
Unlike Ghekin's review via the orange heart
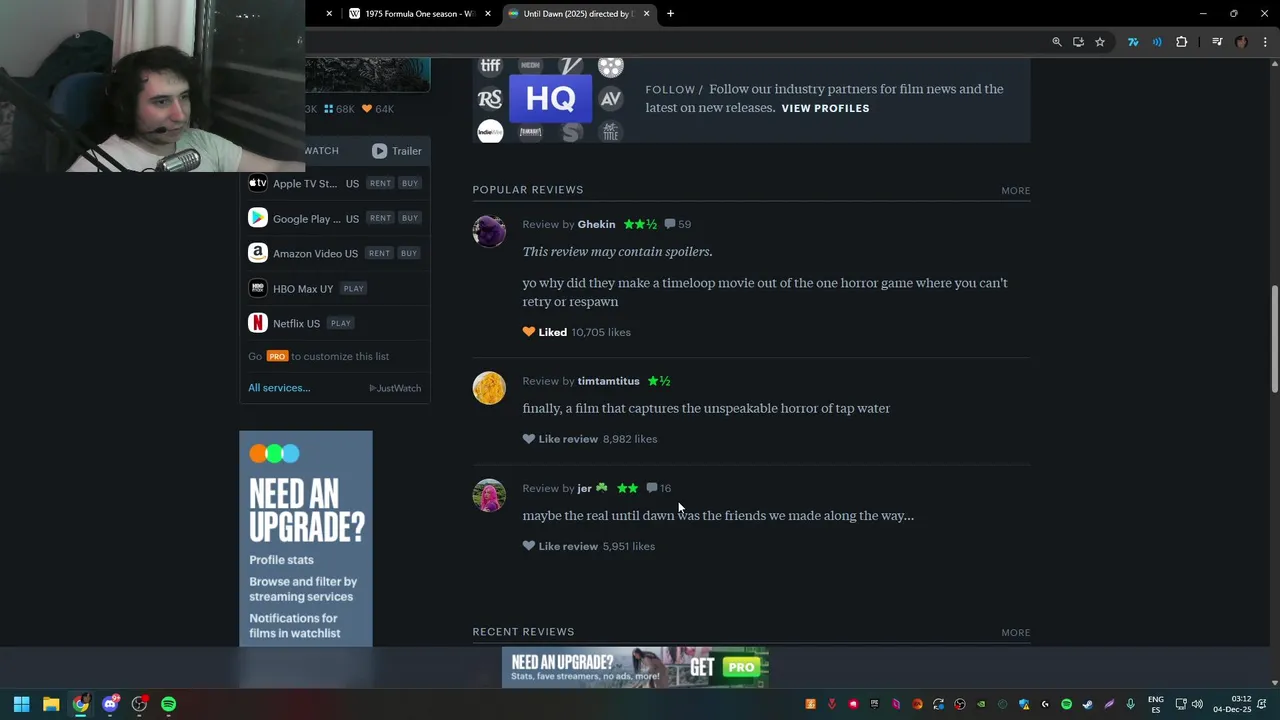tap(529, 332)
